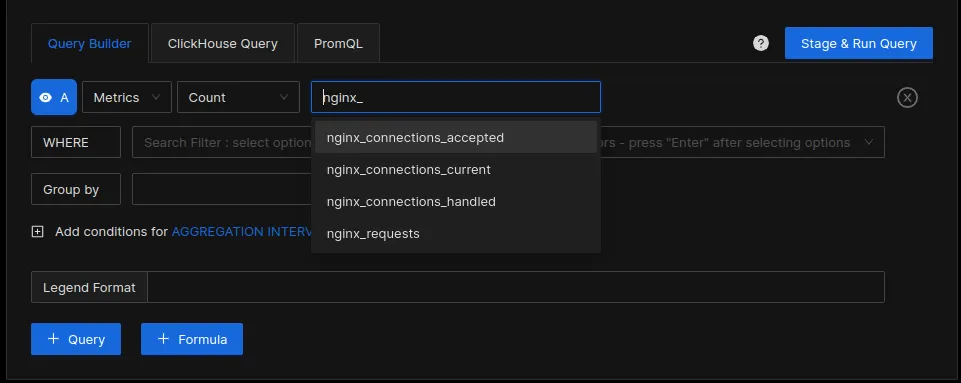961x383 pixels.
Task: Click the Group by label
Action: click(76, 189)
